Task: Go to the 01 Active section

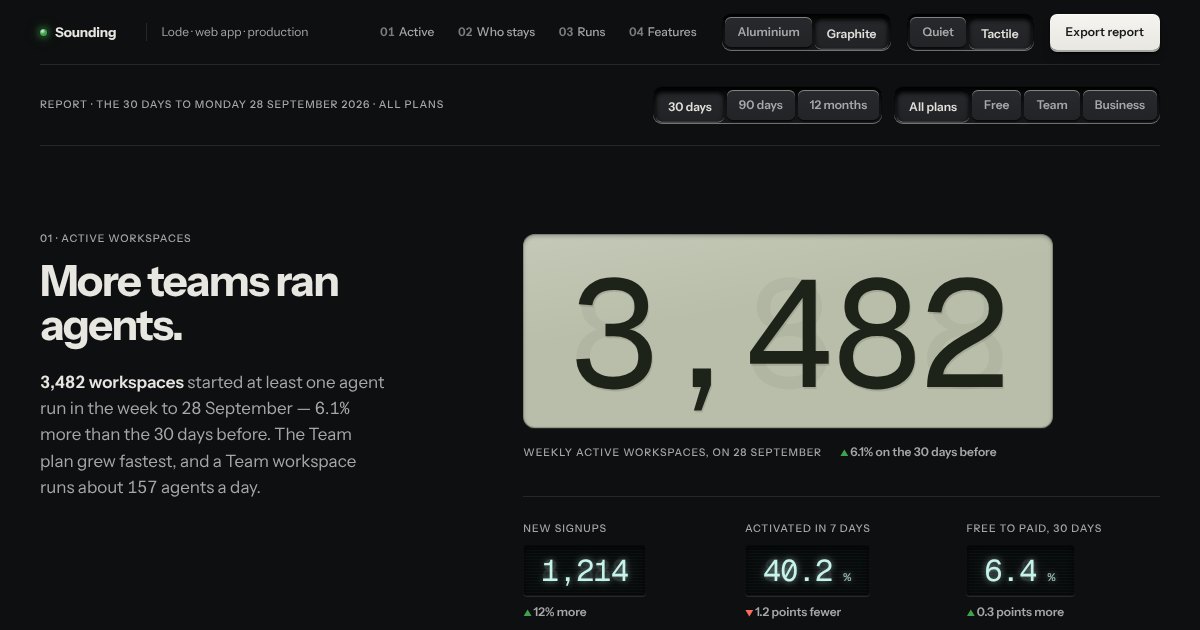Action: 407,32
